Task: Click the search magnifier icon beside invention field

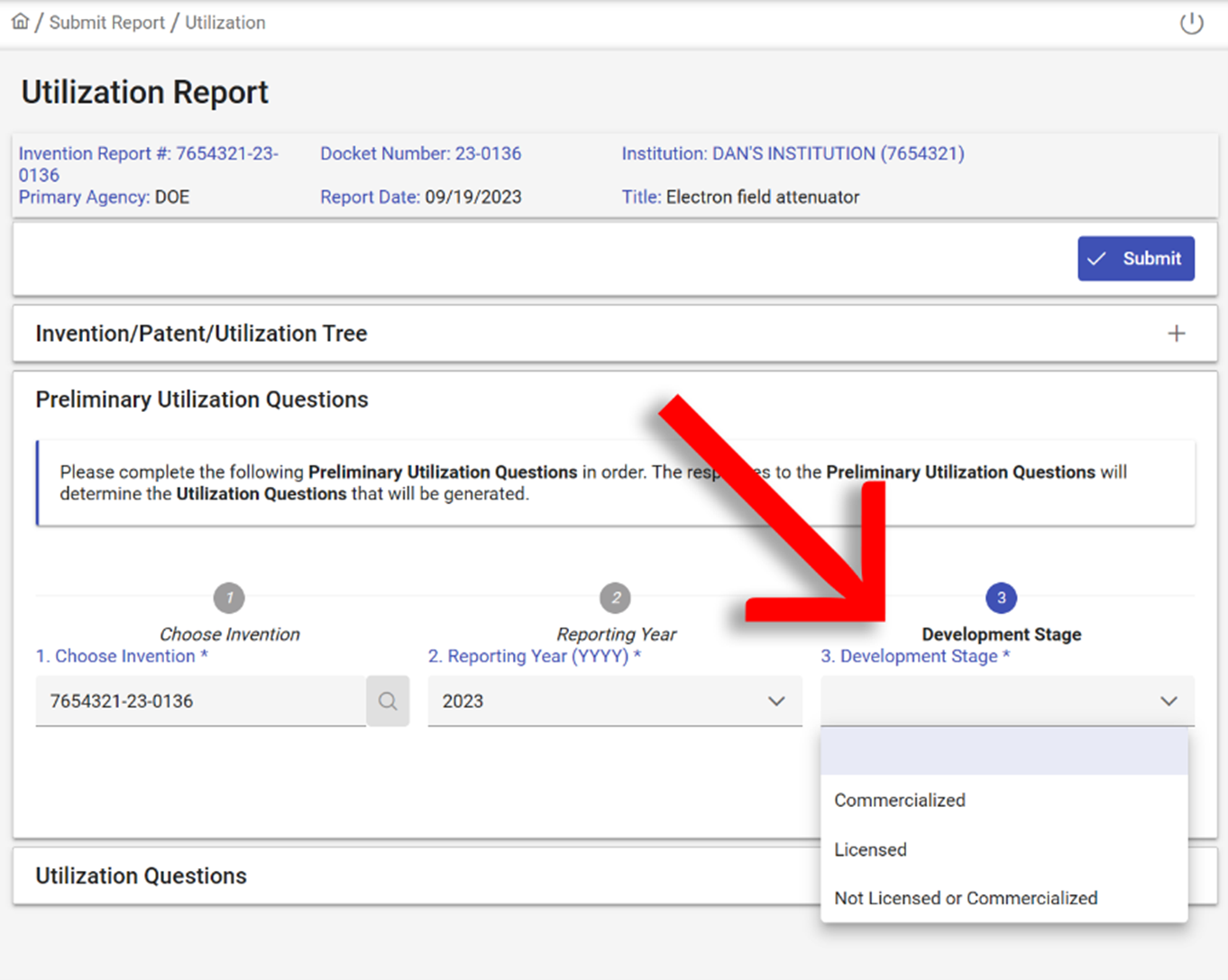Action: tap(388, 701)
